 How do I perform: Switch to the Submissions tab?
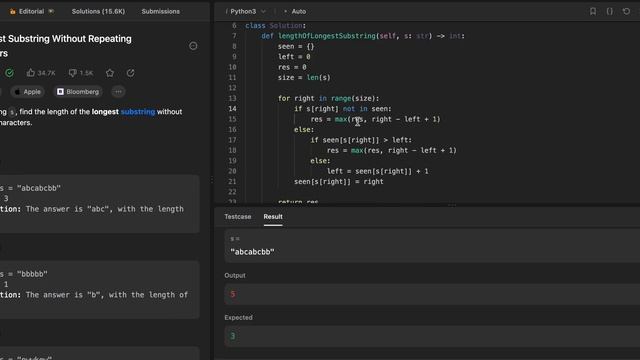click(x=160, y=11)
